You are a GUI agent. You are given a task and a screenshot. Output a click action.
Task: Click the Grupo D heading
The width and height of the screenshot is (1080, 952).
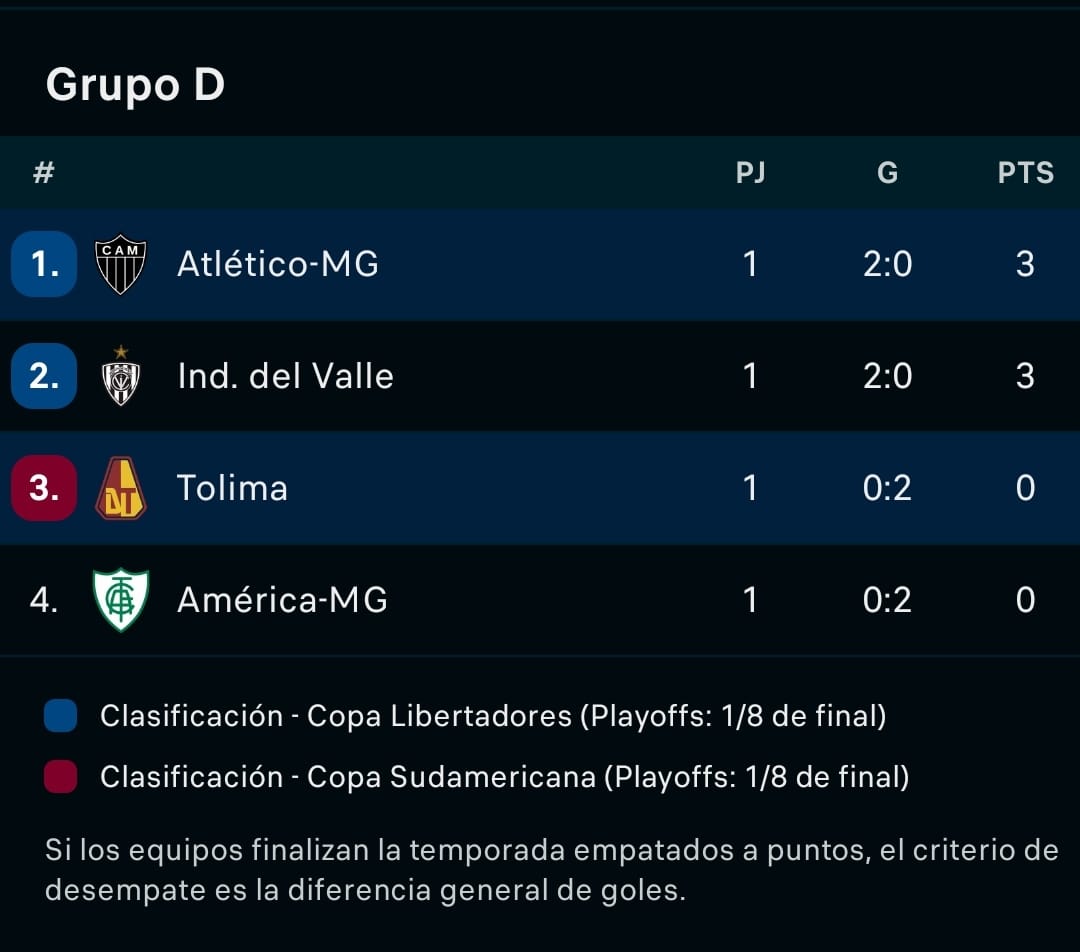pos(135,85)
